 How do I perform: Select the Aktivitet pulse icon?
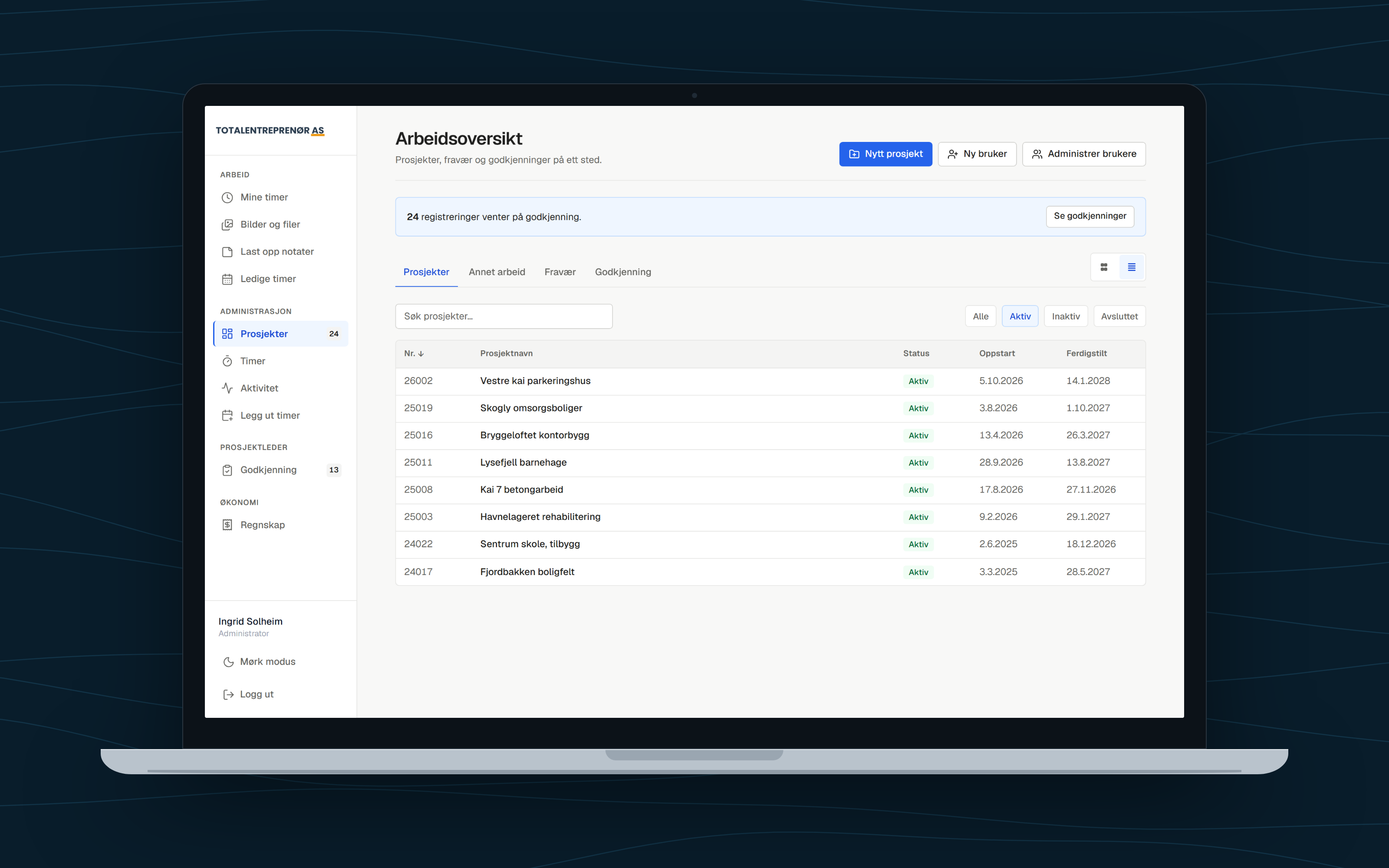pyautogui.click(x=227, y=388)
